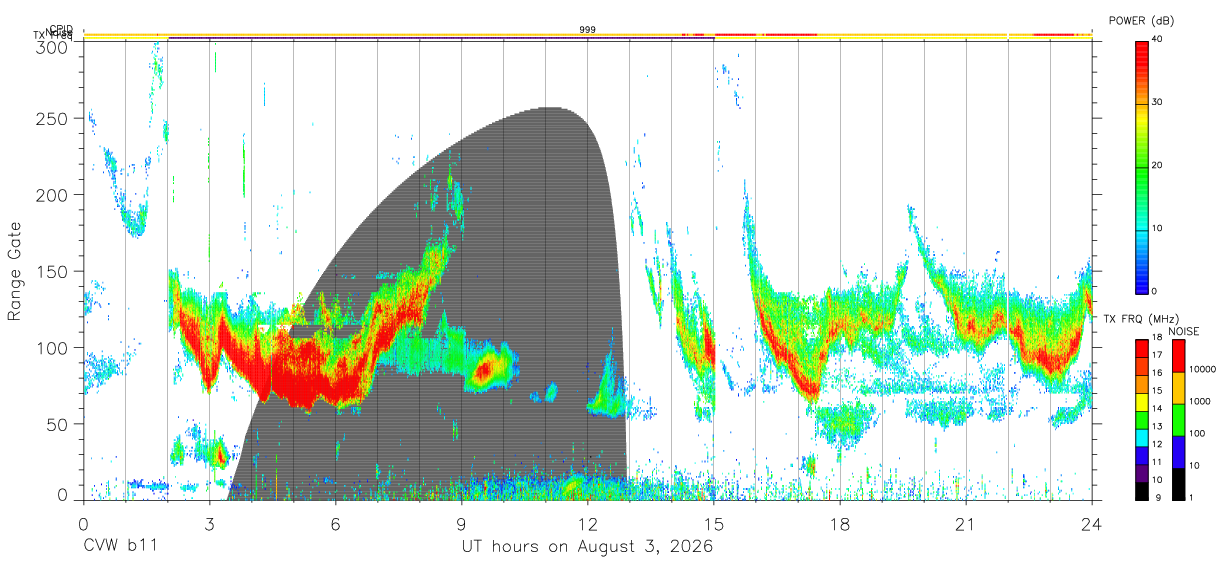Select '13' on the TX FRQ scale
This screenshot has width=1228, height=567.
pyautogui.click(x=1158, y=426)
